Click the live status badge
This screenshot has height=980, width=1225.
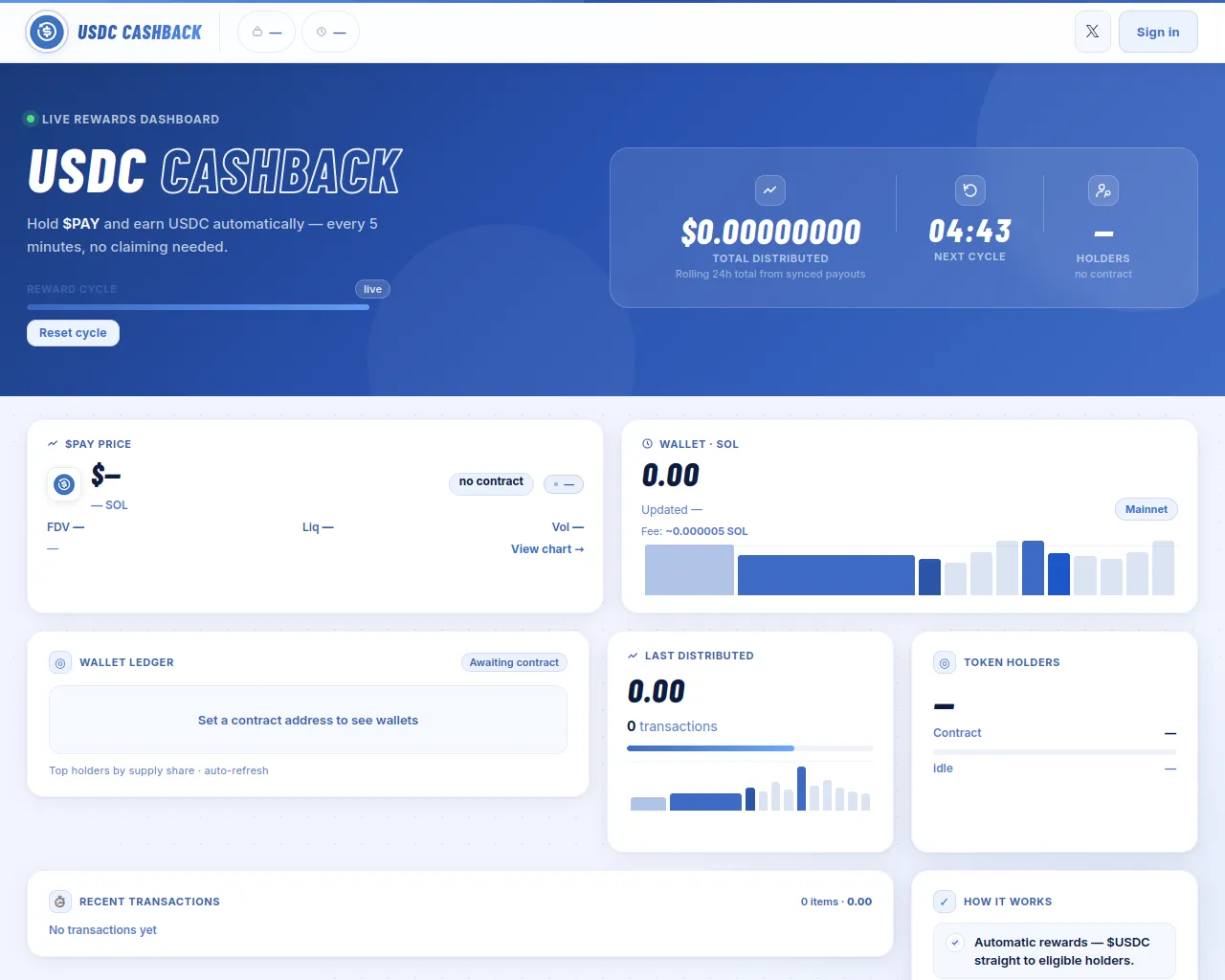click(372, 289)
